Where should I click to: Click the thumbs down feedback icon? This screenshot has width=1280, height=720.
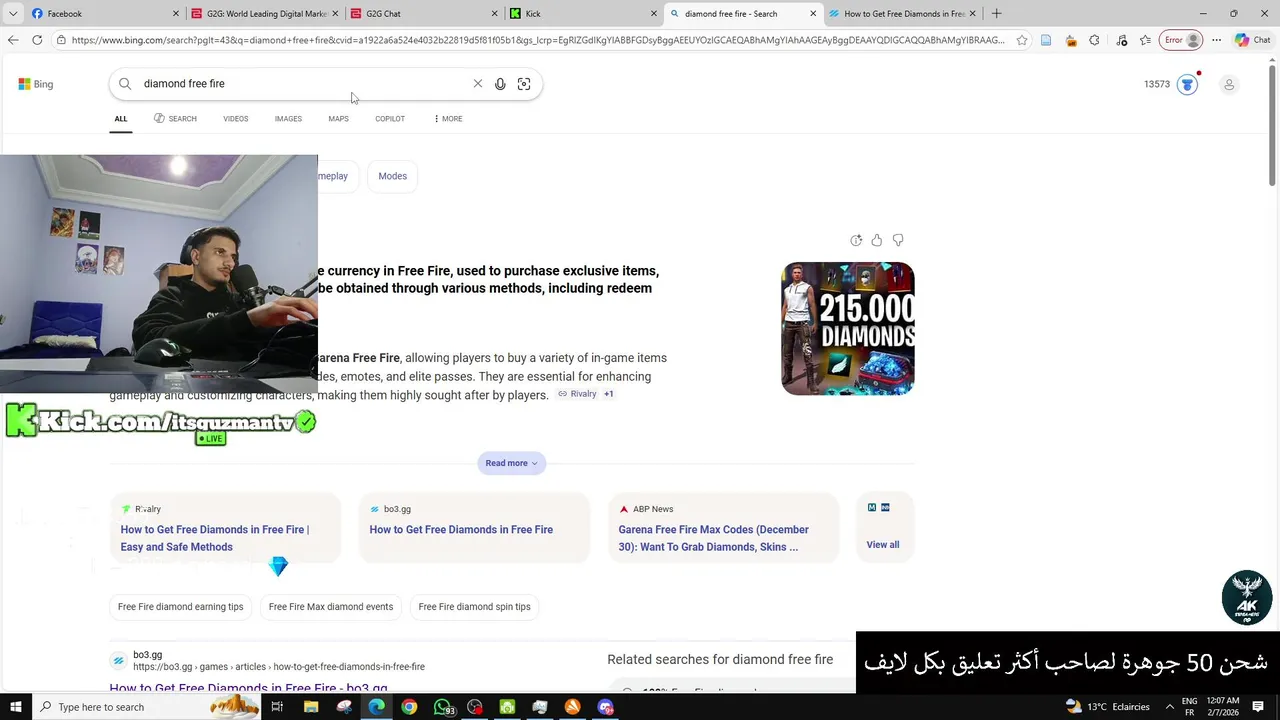point(898,240)
